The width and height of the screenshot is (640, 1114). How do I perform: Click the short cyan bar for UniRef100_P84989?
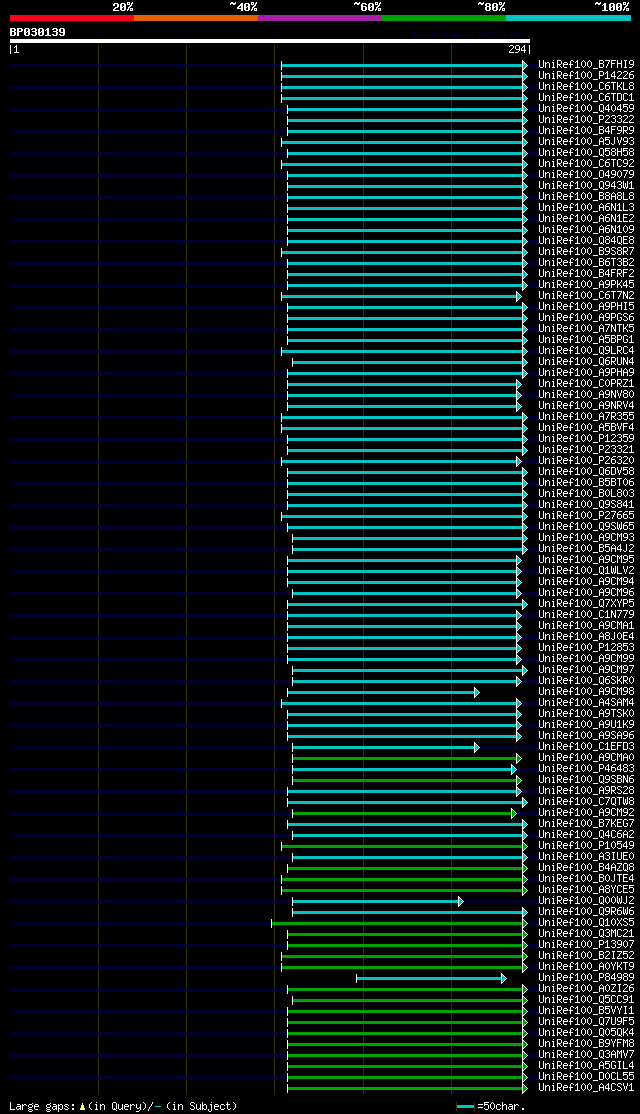(431, 978)
